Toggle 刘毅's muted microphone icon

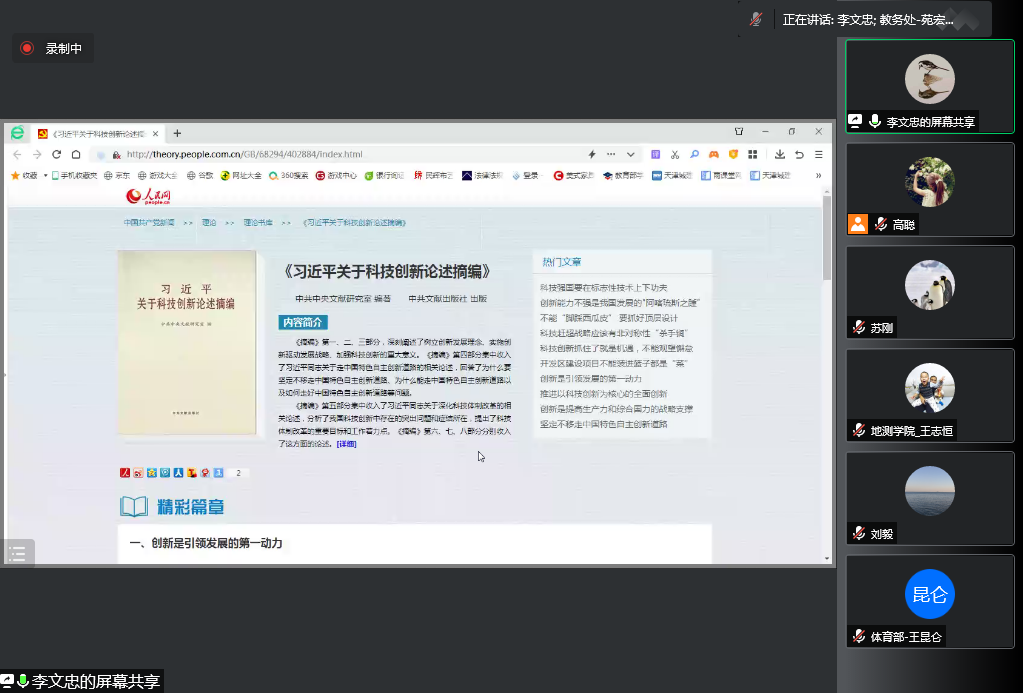[x=858, y=534]
